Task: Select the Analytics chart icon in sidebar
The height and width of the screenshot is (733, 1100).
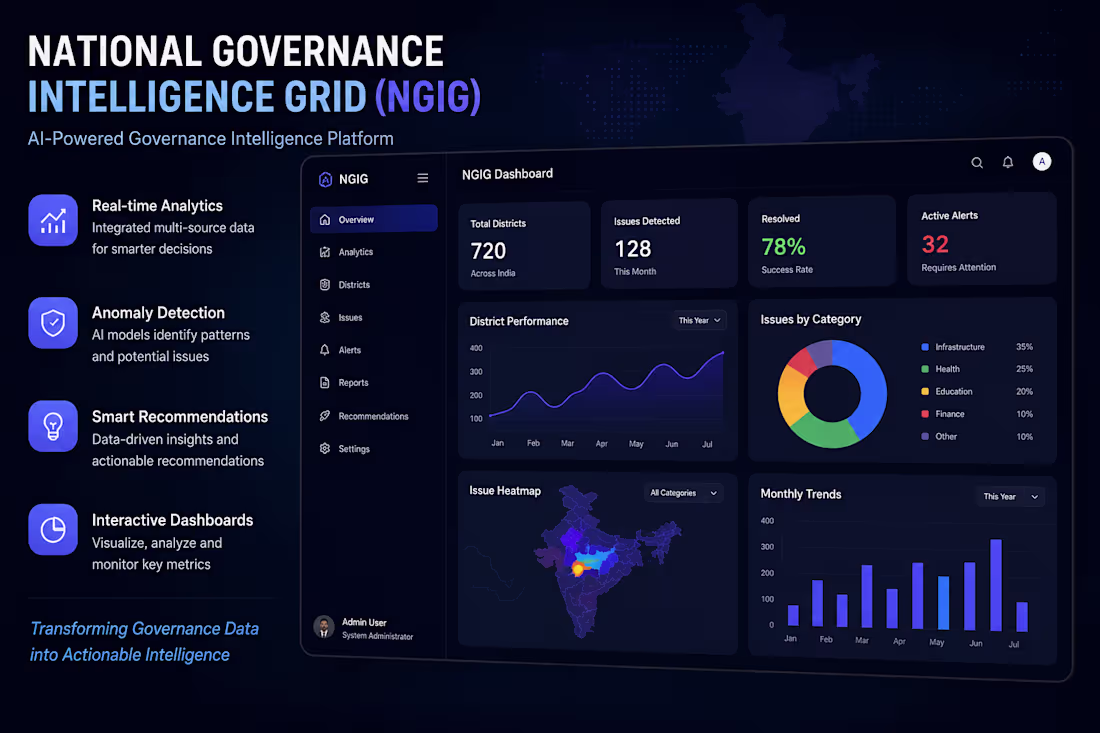Action: click(325, 252)
